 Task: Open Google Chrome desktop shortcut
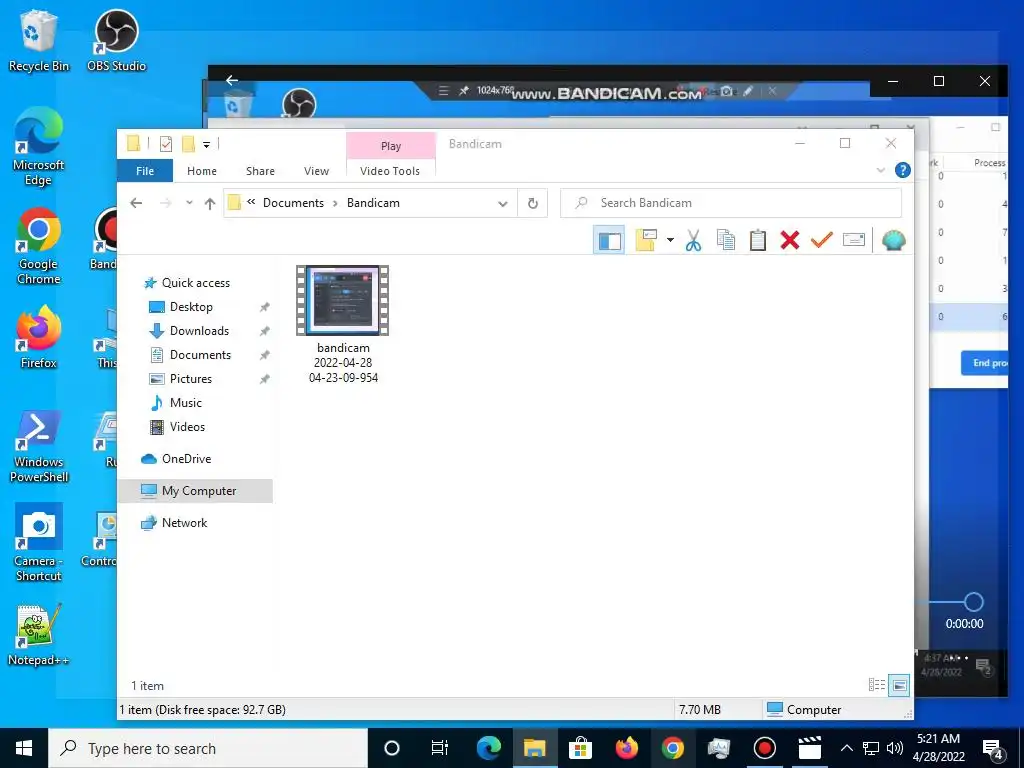[39, 246]
